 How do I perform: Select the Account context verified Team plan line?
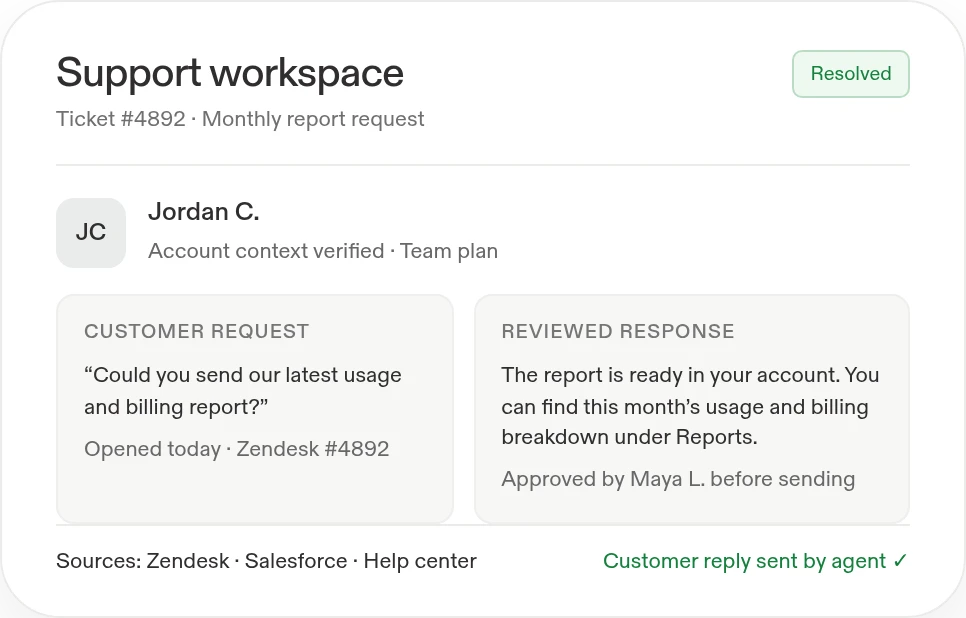coord(323,251)
